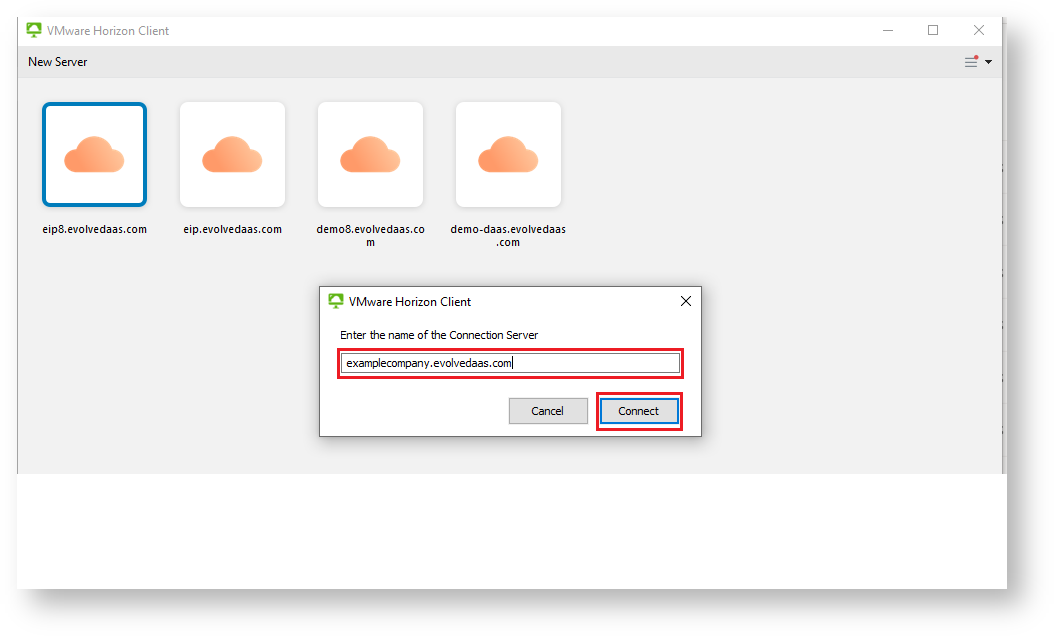Choose the demo8.evolvedaas.com cloud icon
Image resolution: width=1055 pixels, height=637 pixels.
370,155
